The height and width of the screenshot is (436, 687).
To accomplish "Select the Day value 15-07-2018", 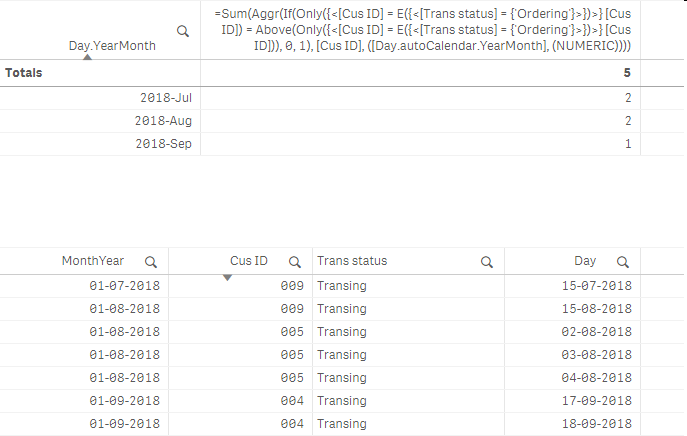I will 596,286.
